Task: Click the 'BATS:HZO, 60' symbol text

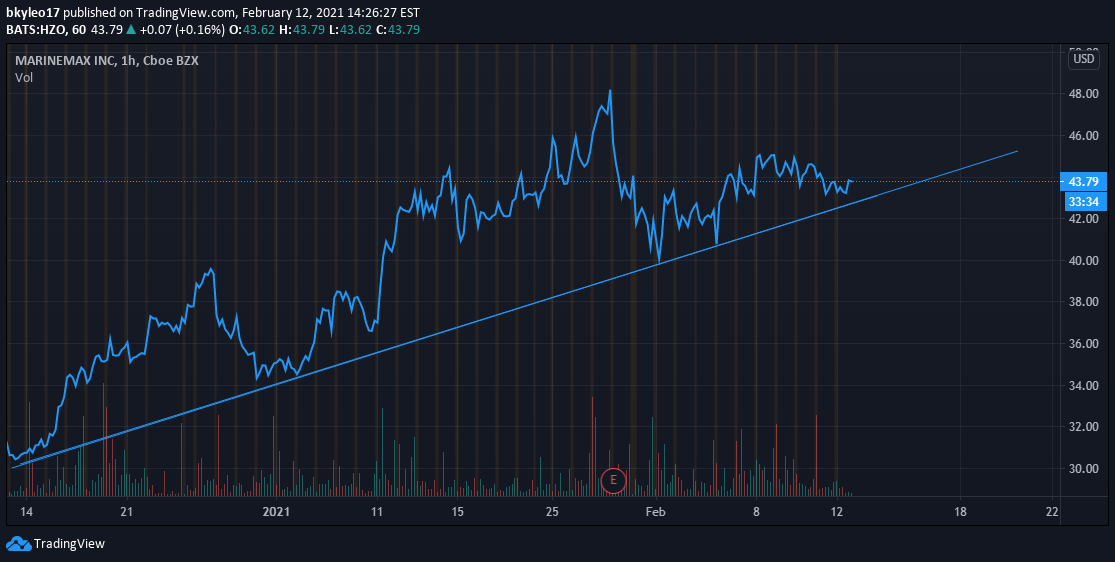Action: (x=46, y=29)
